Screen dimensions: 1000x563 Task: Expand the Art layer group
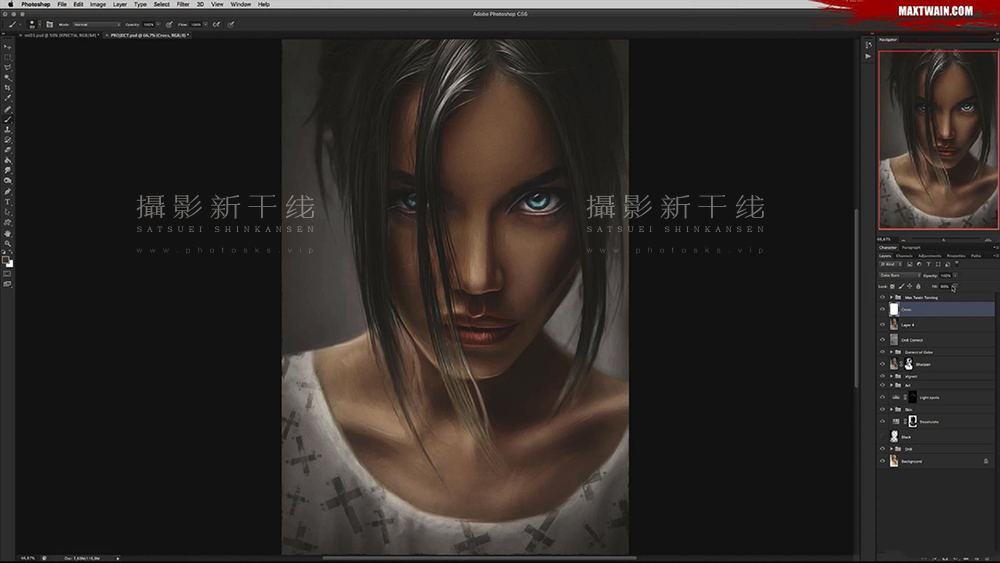(891, 385)
